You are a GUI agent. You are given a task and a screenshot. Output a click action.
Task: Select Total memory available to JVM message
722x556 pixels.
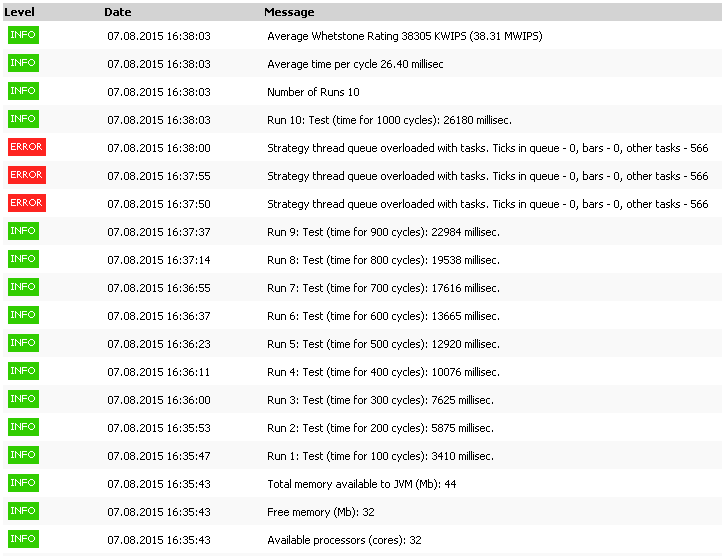point(361,484)
